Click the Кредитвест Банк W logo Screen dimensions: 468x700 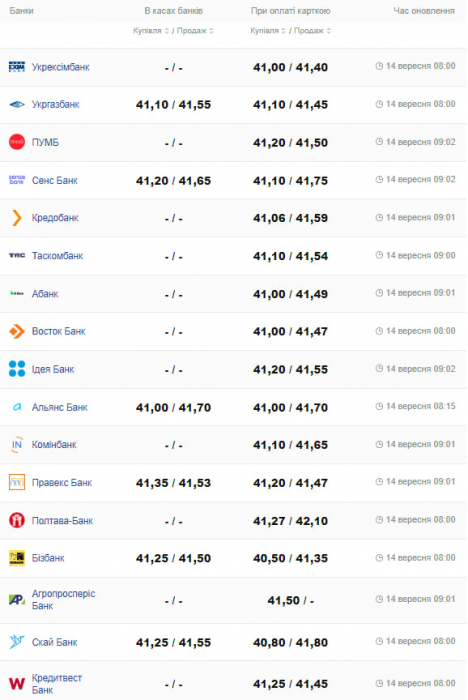tap(17, 683)
